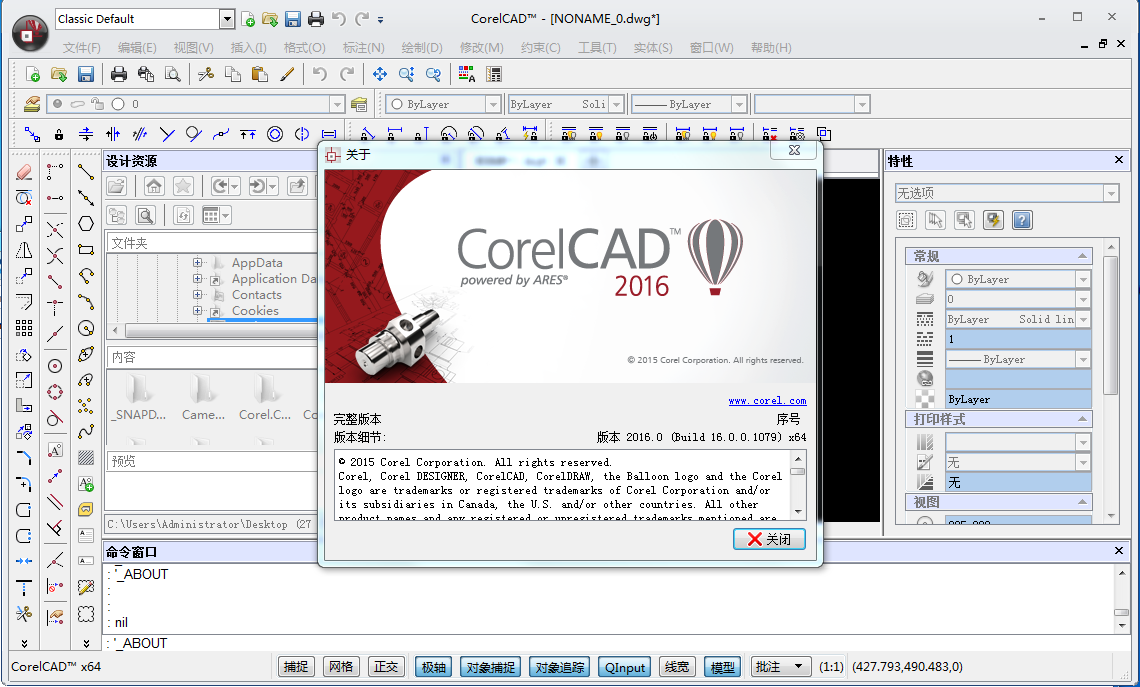This screenshot has width=1140, height=687.
Task: Expand the AppData folder tree node
Action: pyautogui.click(x=198, y=263)
